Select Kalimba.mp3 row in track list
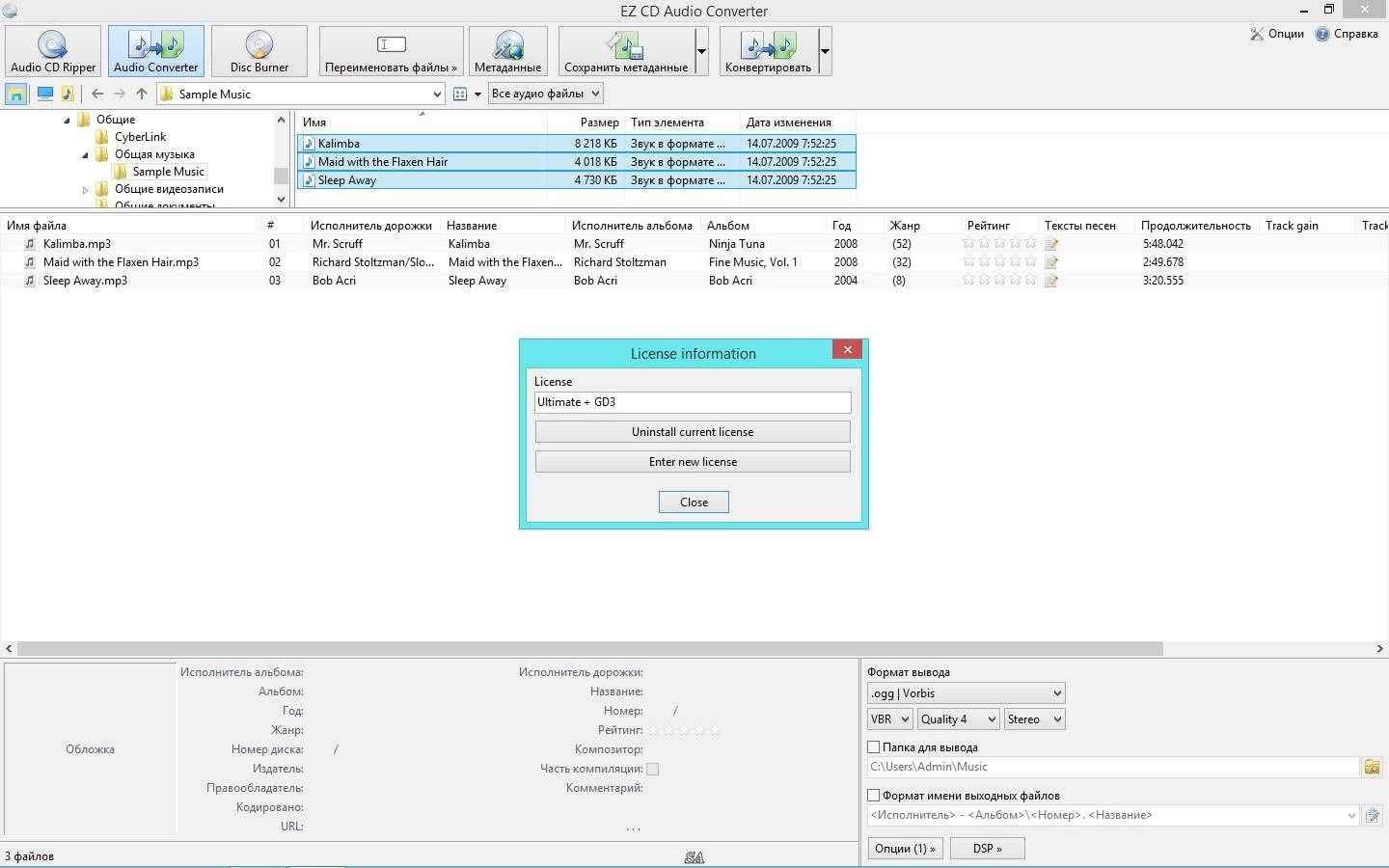 coord(694,244)
